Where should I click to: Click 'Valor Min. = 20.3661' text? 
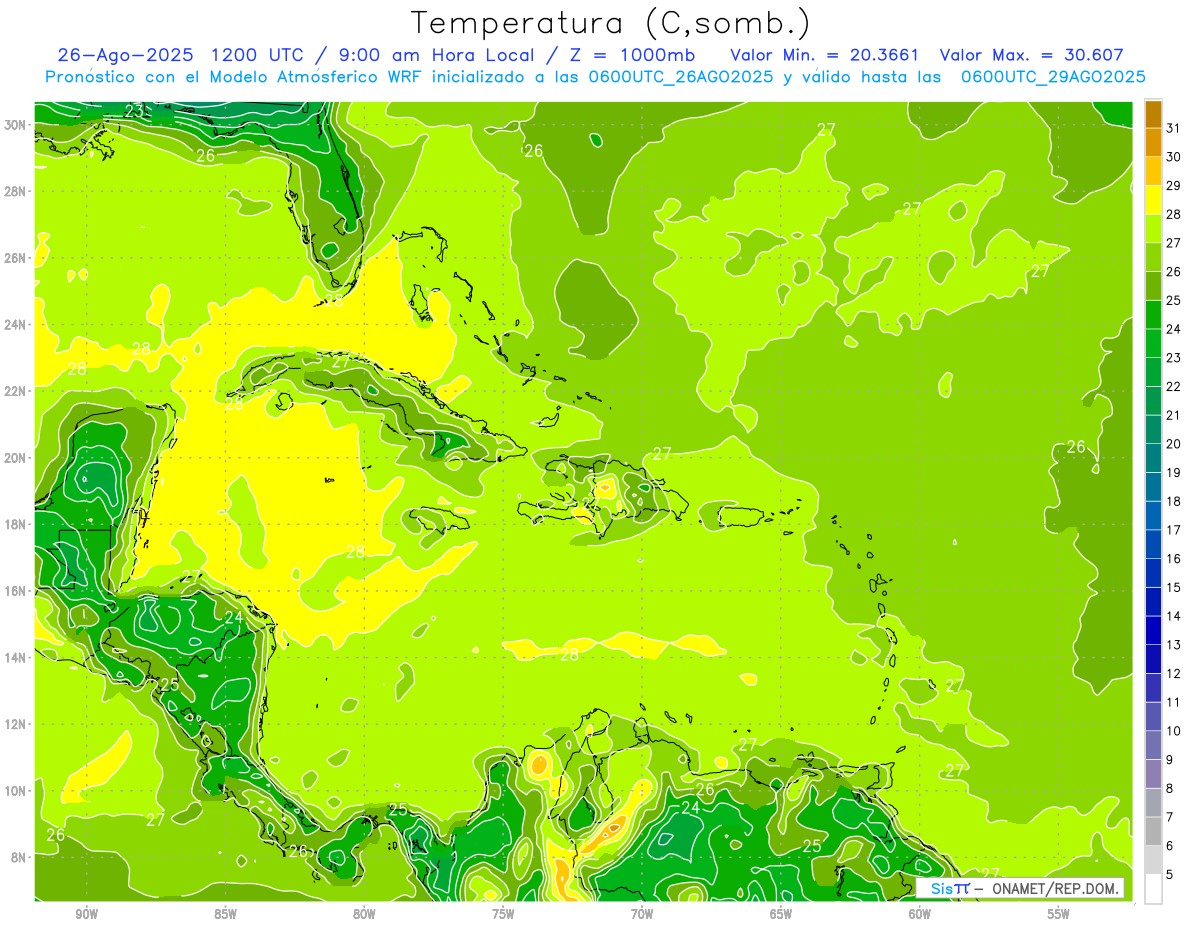pyautogui.click(x=824, y=55)
